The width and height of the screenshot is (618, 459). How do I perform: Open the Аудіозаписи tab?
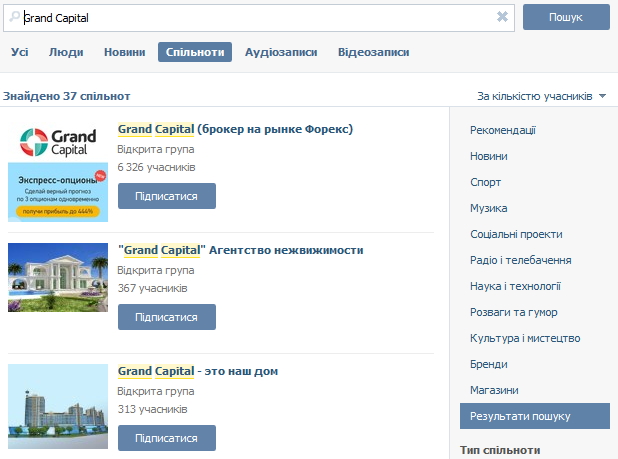tap(281, 52)
